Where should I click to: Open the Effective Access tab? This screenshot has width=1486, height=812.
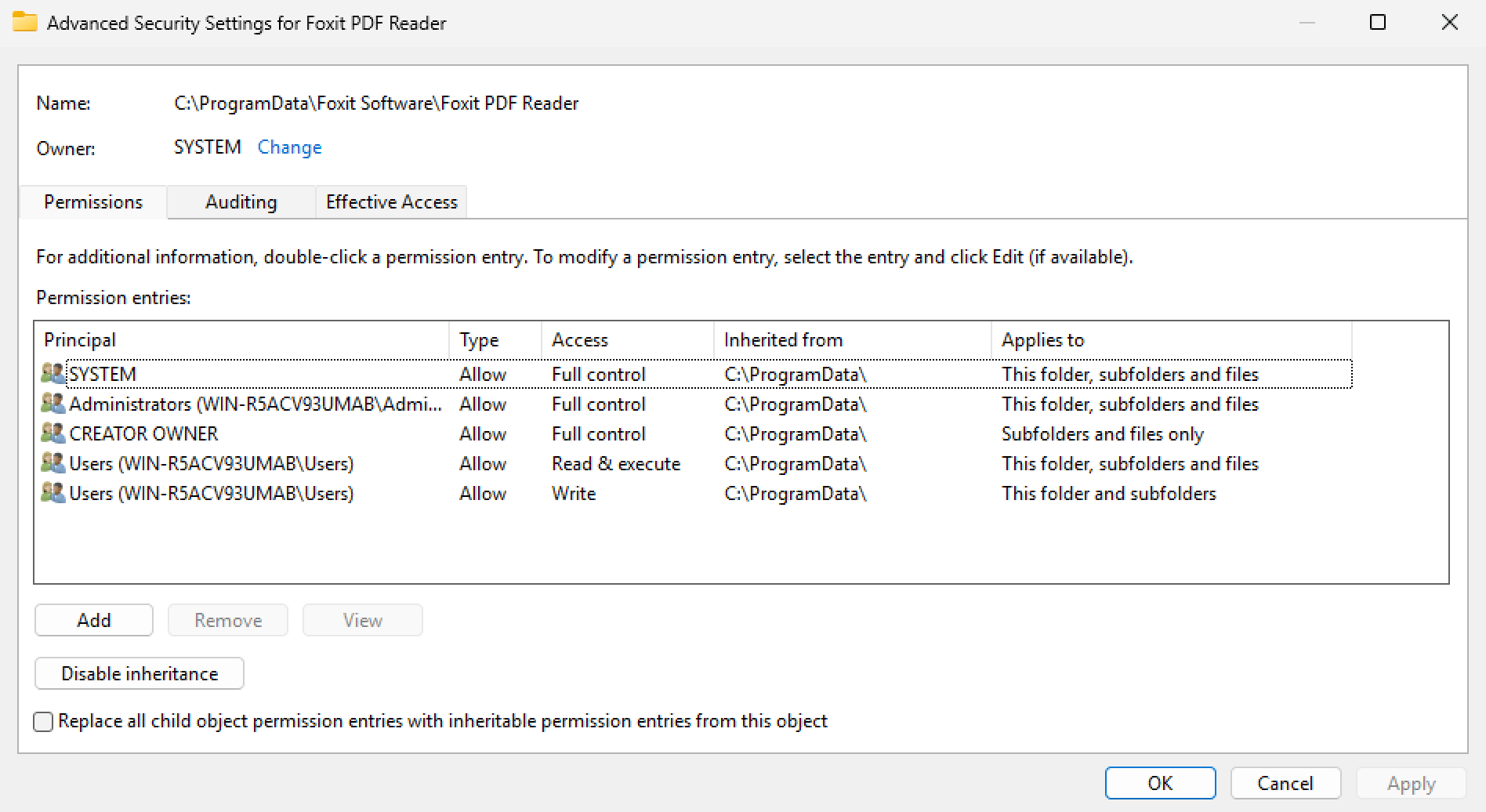tap(391, 202)
